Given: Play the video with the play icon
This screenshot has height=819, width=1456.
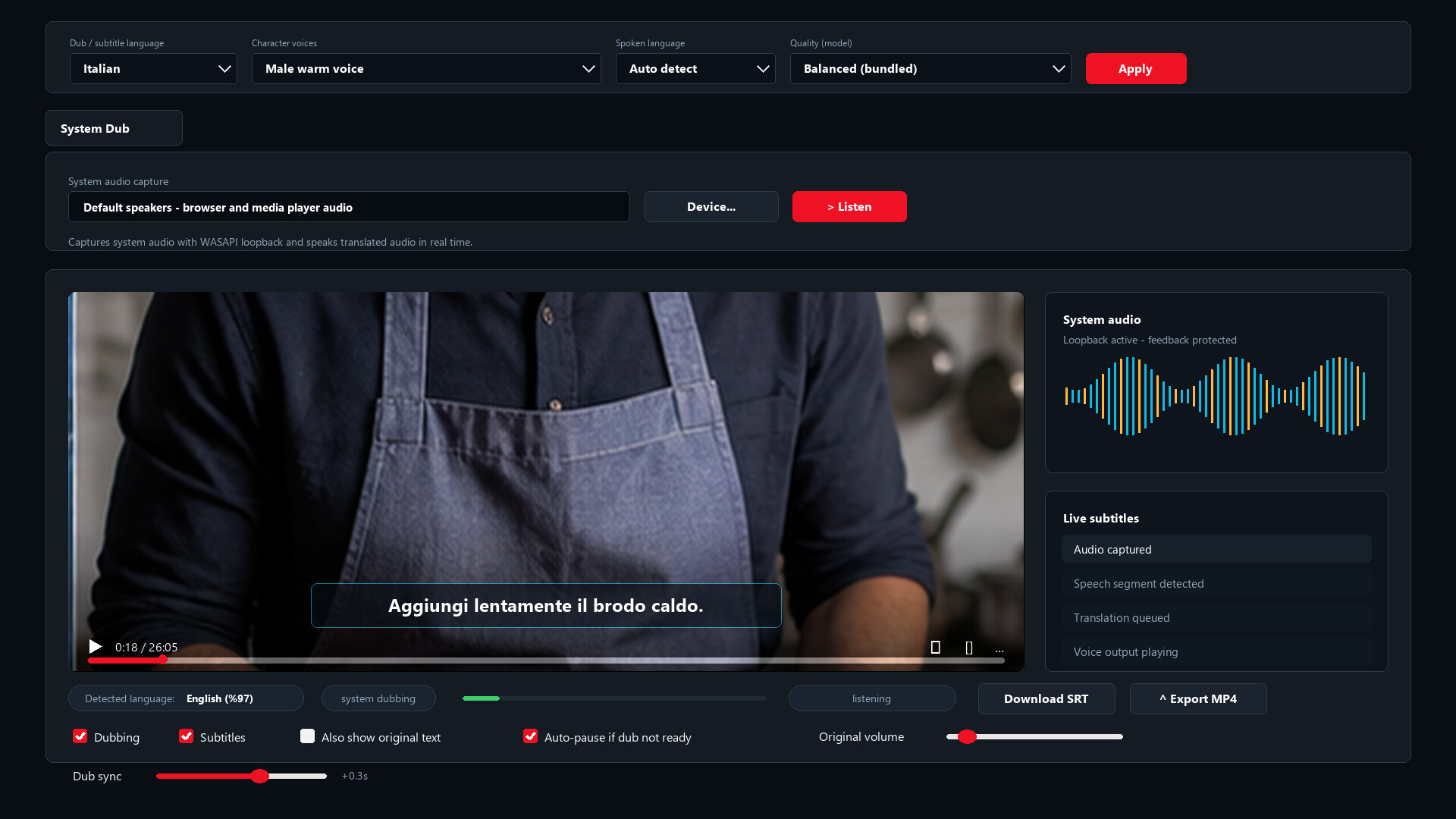Looking at the screenshot, I should (x=96, y=647).
